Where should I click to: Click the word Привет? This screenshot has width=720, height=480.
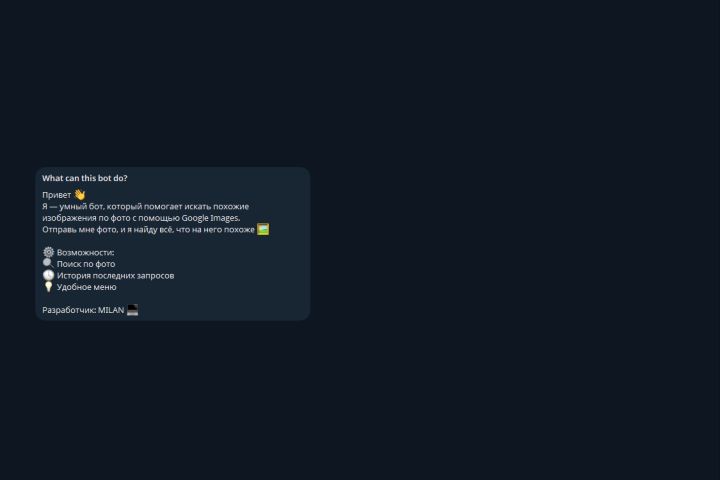click(x=56, y=195)
